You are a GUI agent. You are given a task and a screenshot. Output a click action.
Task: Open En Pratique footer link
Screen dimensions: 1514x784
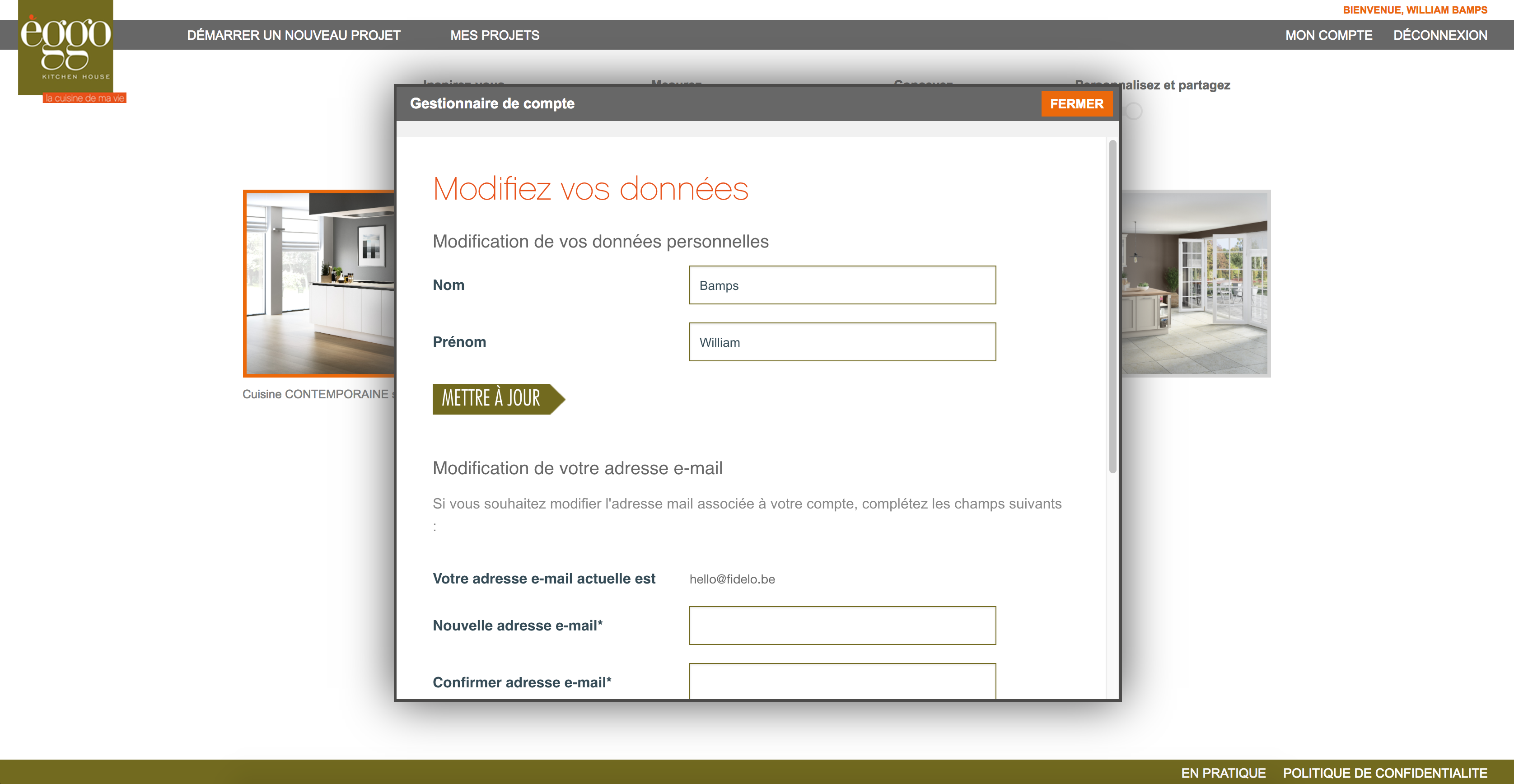tap(1223, 773)
